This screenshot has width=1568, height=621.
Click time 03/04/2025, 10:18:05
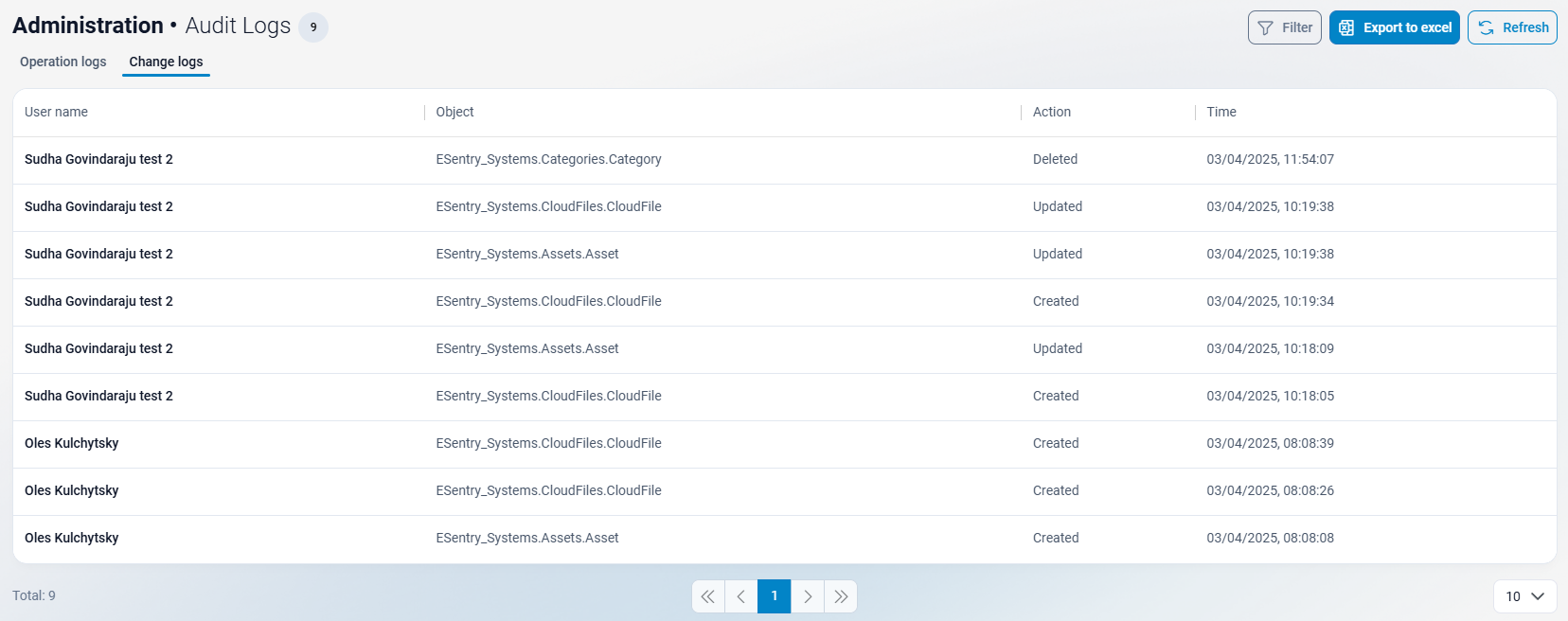(1270, 396)
